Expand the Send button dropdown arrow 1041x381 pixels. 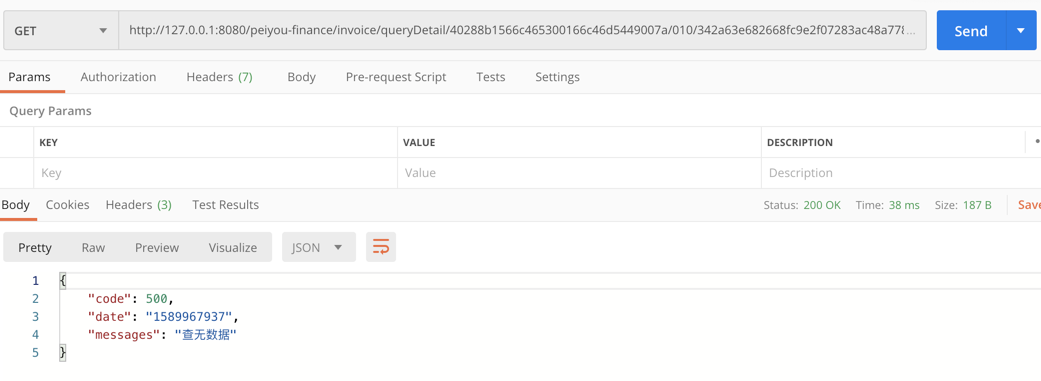(1021, 31)
